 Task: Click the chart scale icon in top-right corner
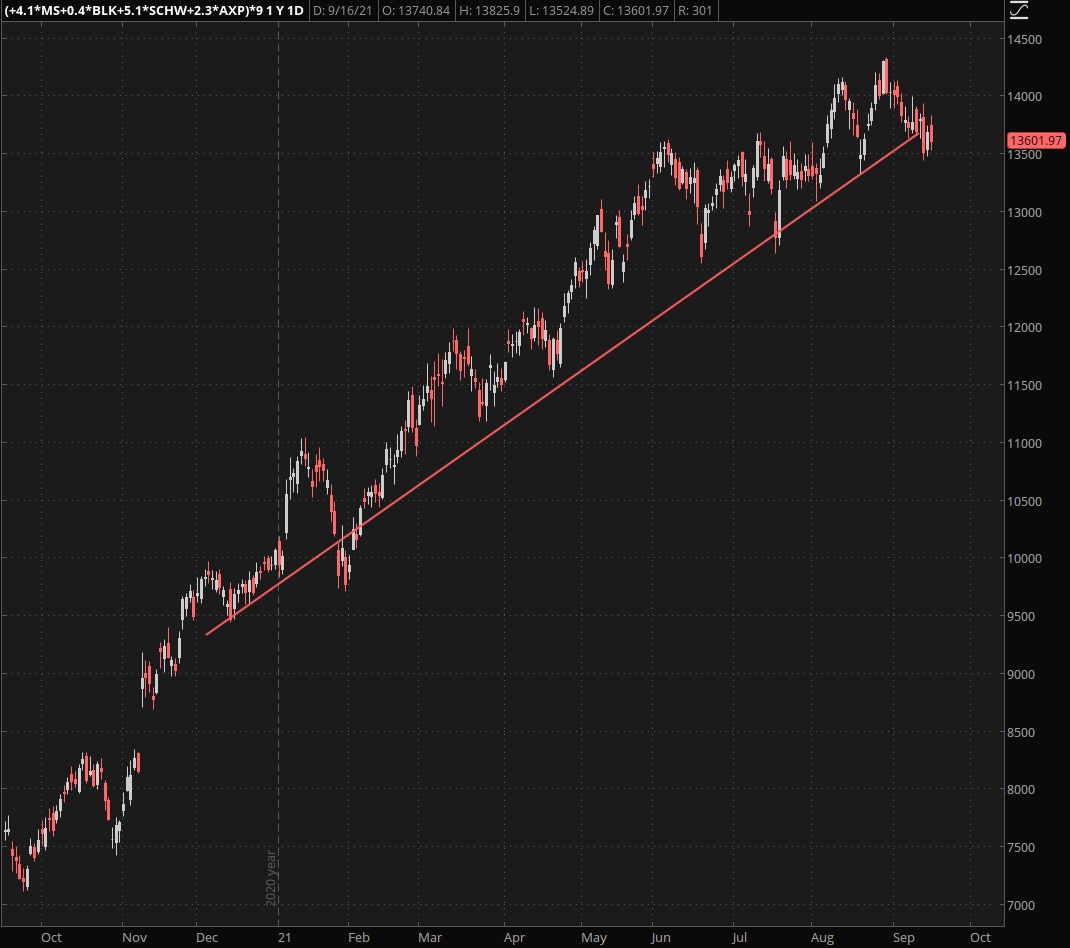point(1019,11)
